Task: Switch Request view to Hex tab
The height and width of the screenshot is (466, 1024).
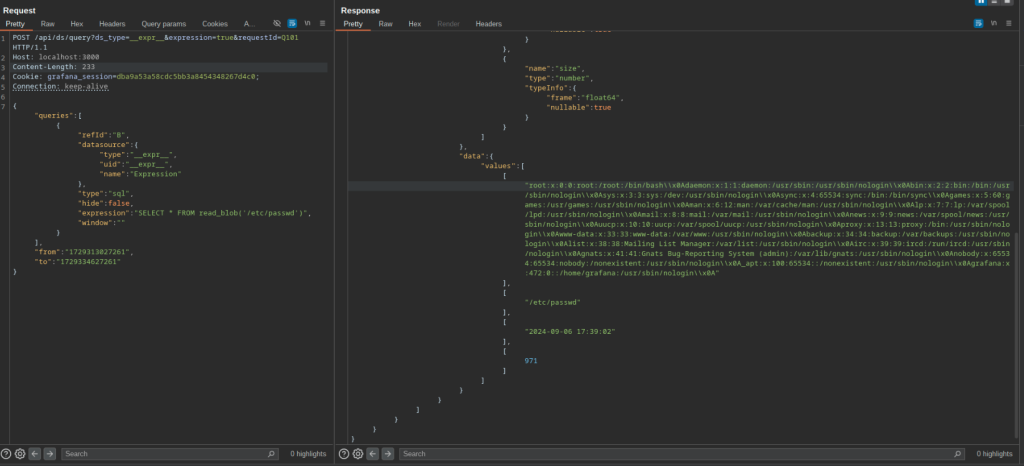Action: (x=77, y=24)
